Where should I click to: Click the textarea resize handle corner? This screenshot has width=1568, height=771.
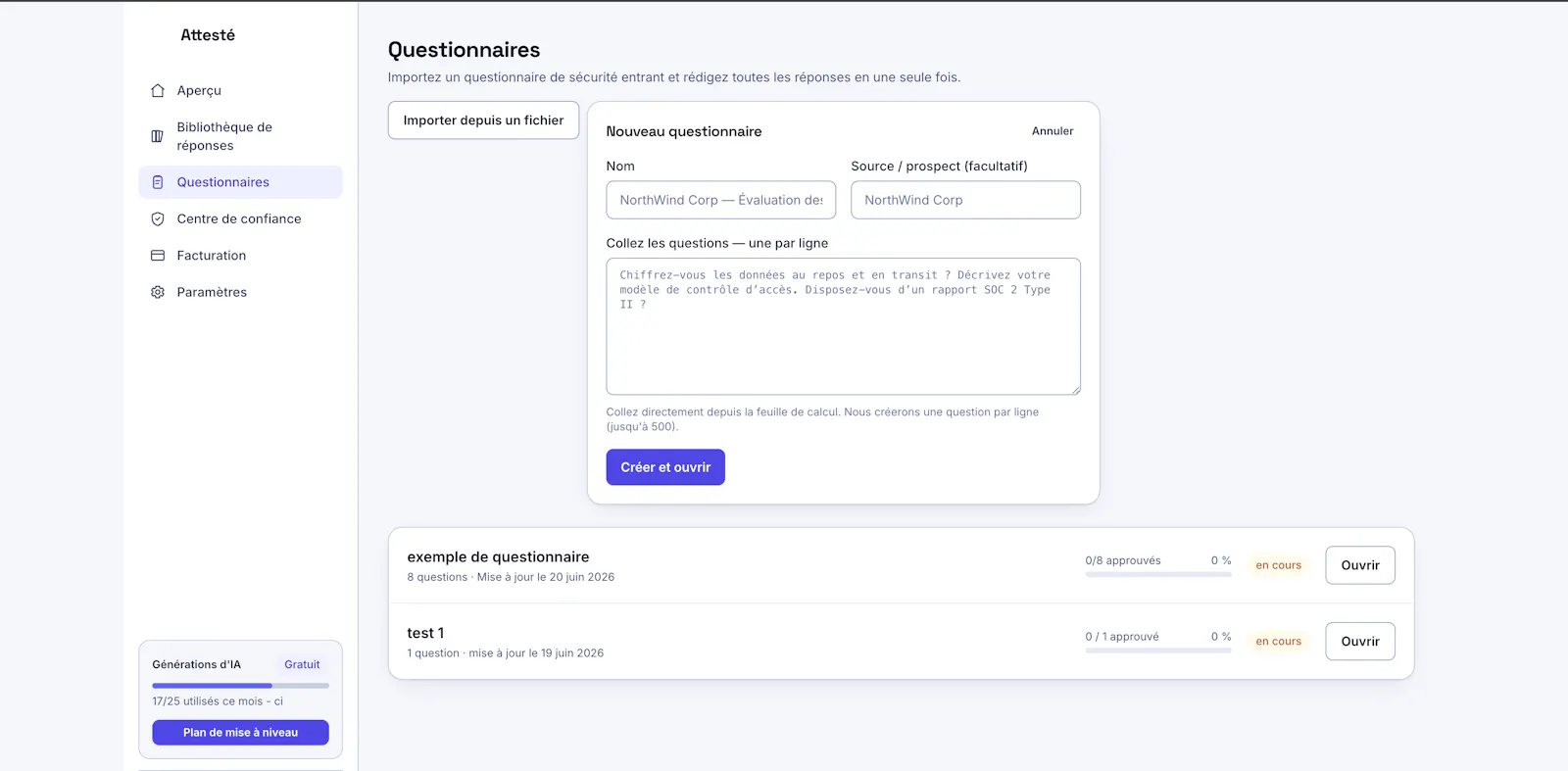(x=1075, y=390)
